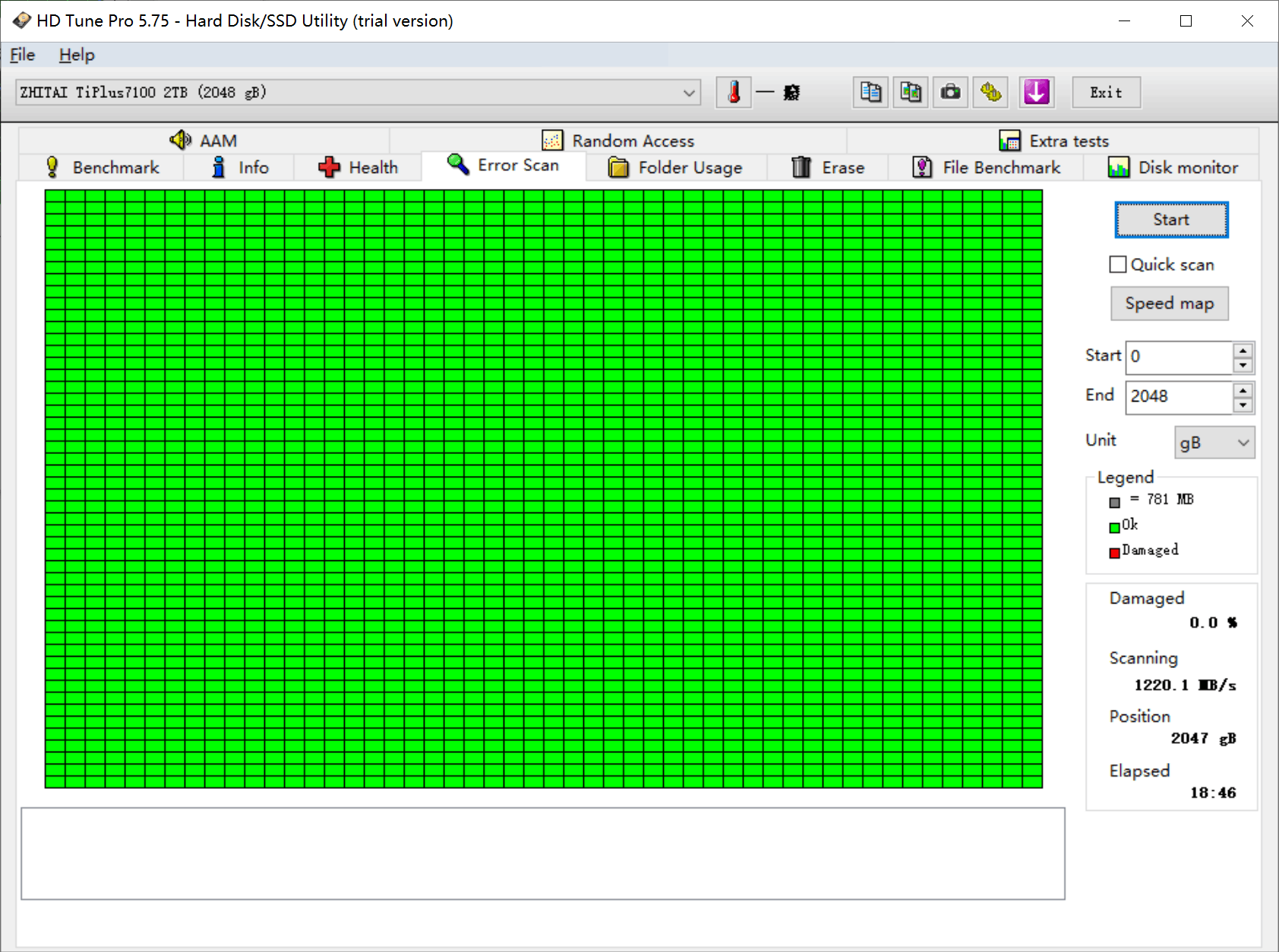Click the 2047 gB position value

(x=1203, y=738)
